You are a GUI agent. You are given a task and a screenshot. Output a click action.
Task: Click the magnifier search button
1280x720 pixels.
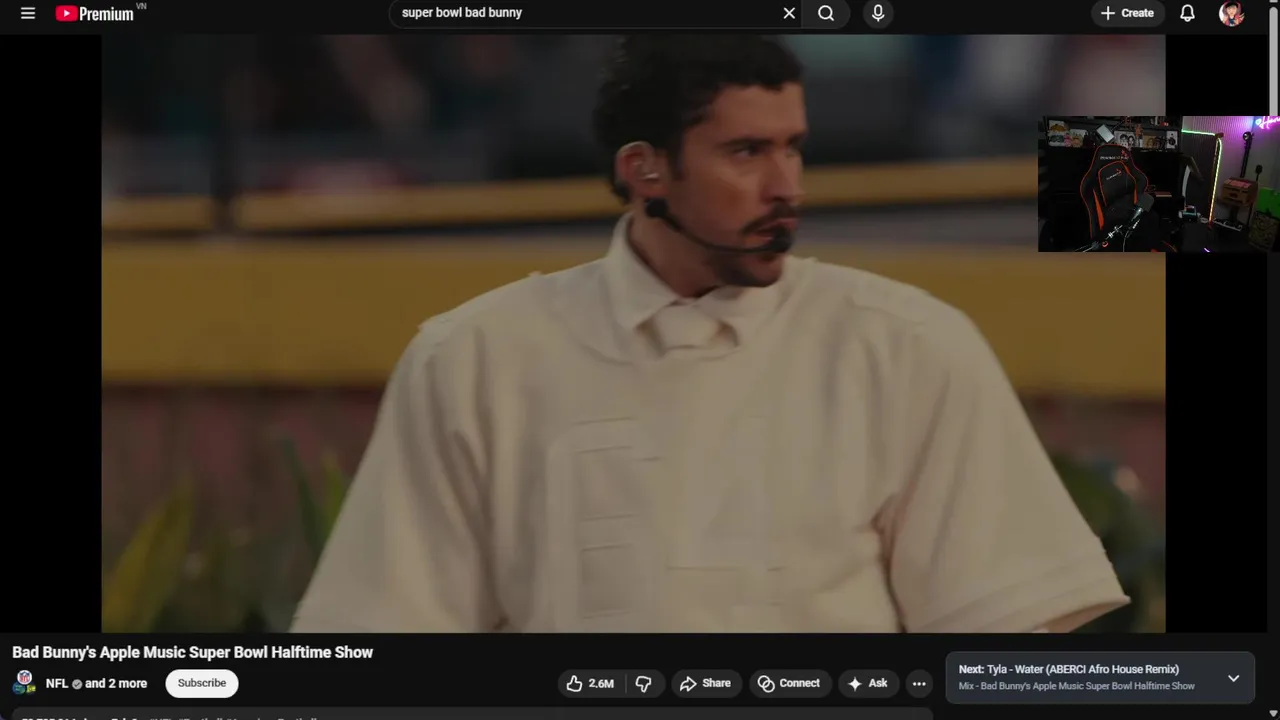click(x=826, y=13)
